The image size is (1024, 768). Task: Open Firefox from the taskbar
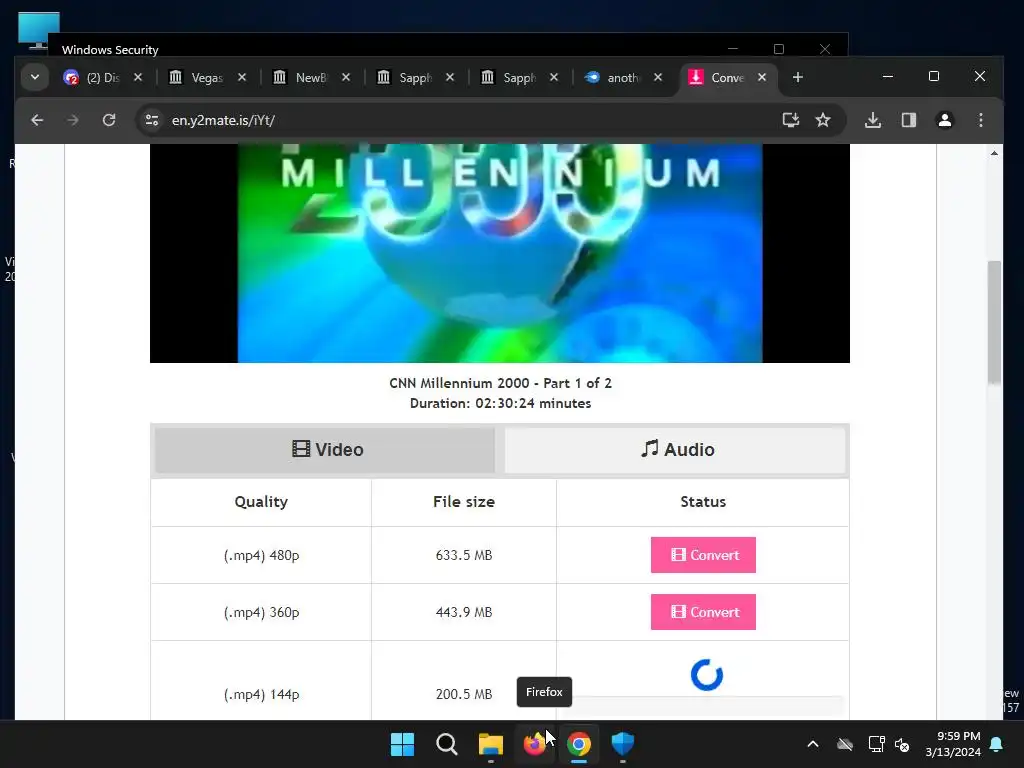(534, 744)
